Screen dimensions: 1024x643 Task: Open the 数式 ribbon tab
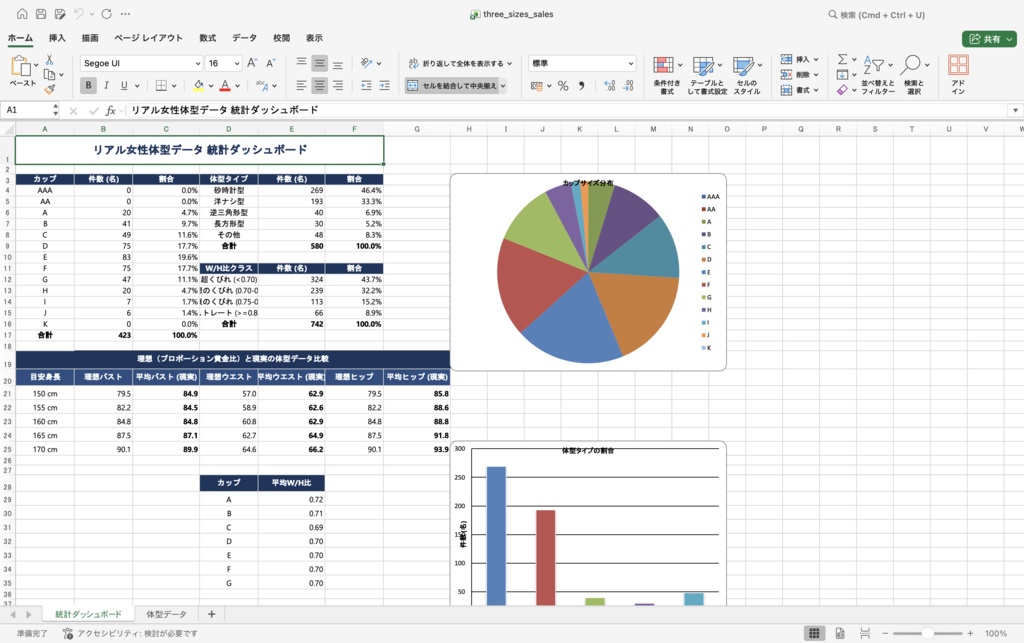[x=208, y=38]
